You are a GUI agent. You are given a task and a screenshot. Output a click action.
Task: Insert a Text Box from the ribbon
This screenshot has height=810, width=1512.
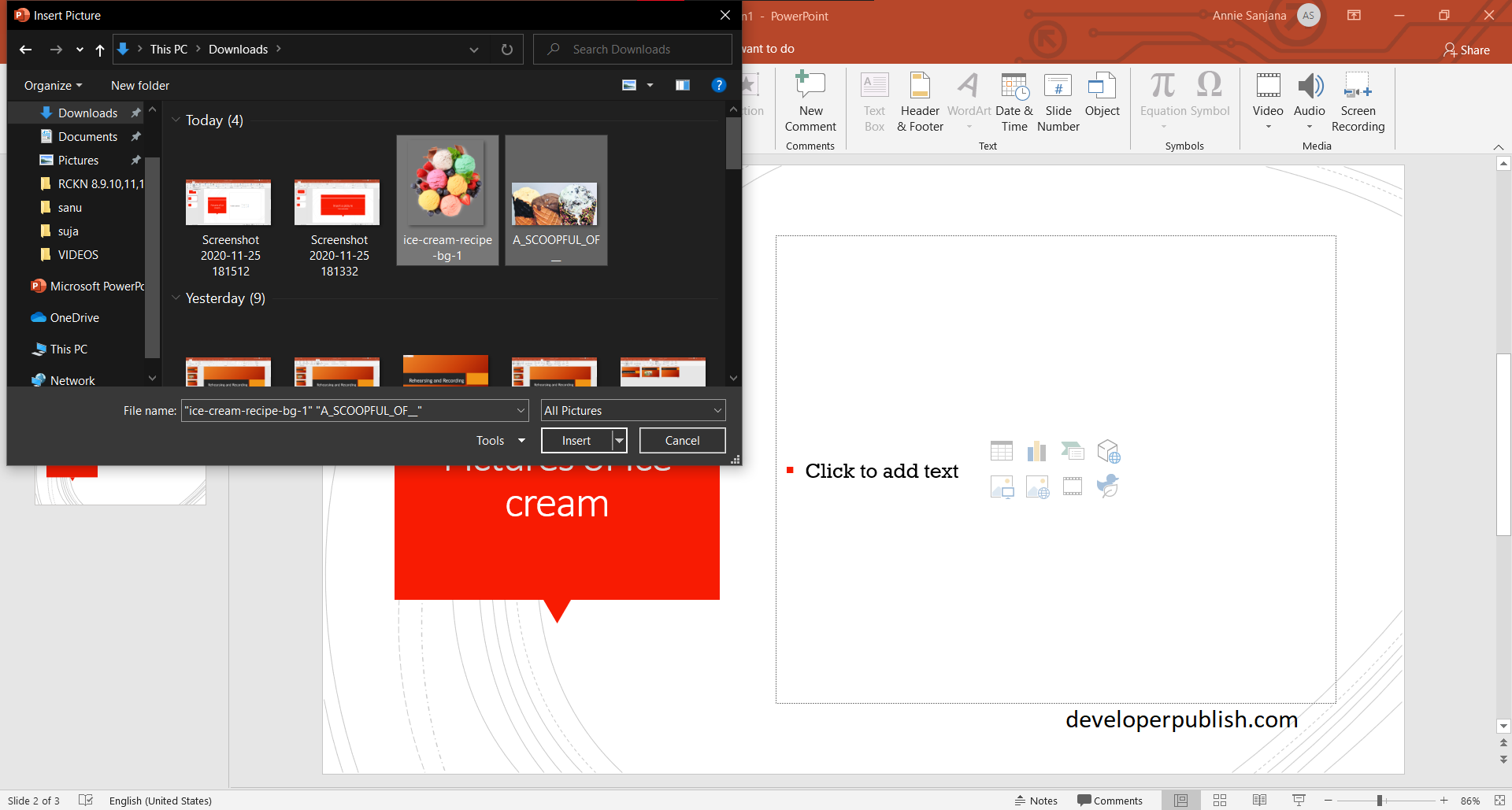coord(874,102)
